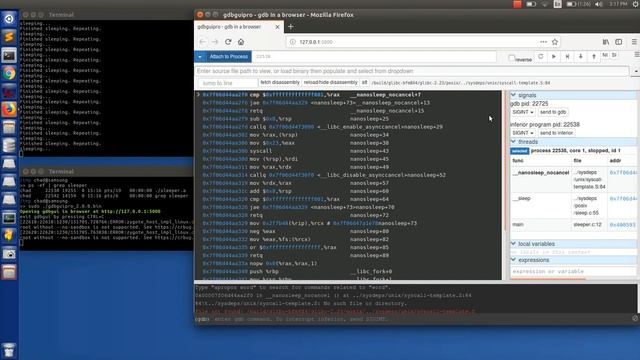Open Sublime Text from the Ubuntu launcher
The image size is (640, 360).
click(9, 37)
